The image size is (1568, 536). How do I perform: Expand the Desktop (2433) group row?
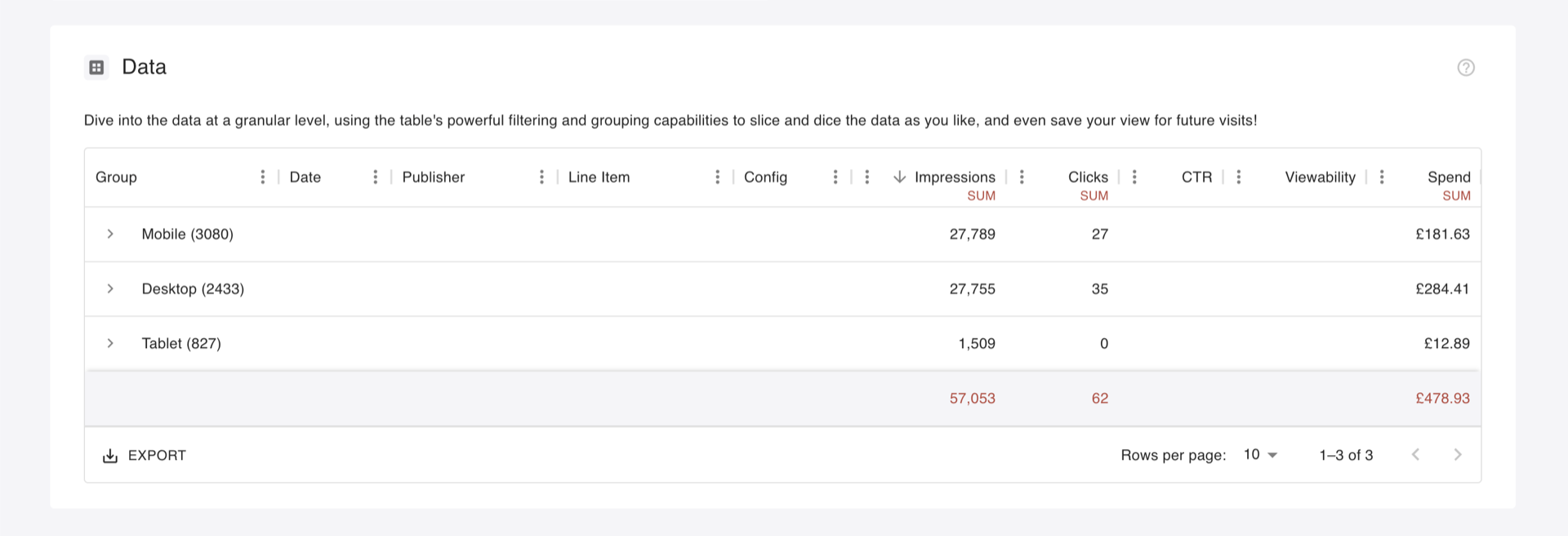tap(110, 289)
